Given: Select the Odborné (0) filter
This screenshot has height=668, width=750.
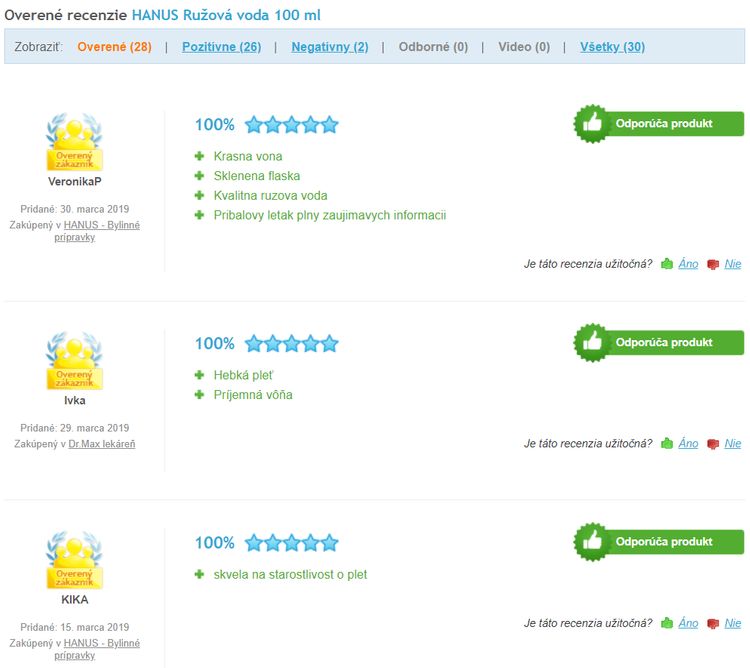Looking at the screenshot, I should tap(433, 47).
